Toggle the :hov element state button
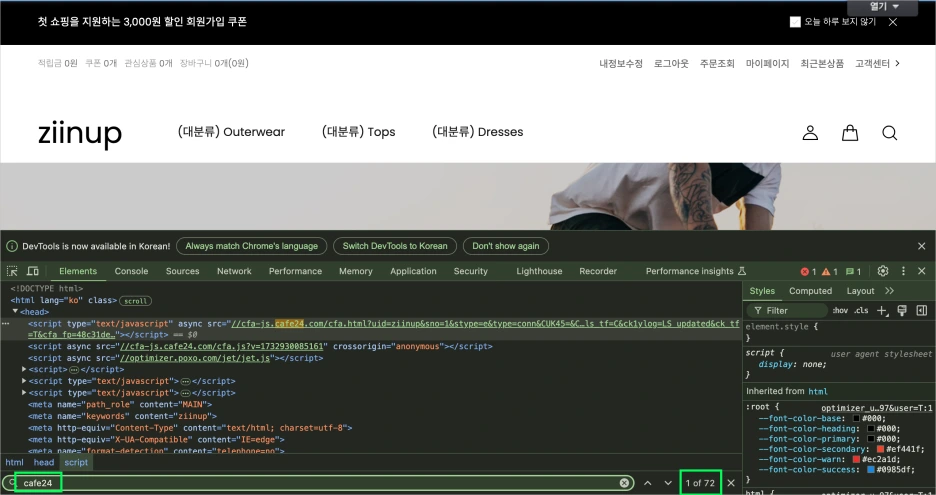The width and height of the screenshot is (936, 495). 840,310
